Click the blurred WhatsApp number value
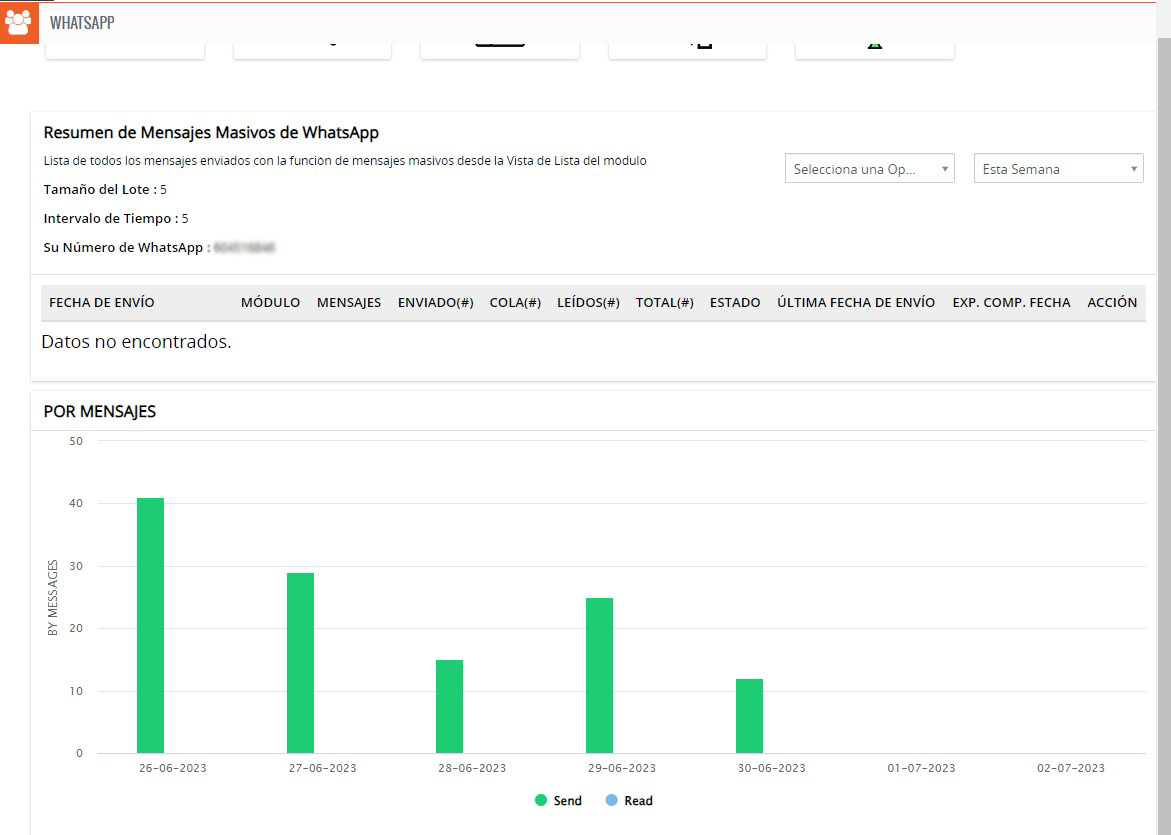Viewport: 1171px width, 835px height. [x=244, y=248]
